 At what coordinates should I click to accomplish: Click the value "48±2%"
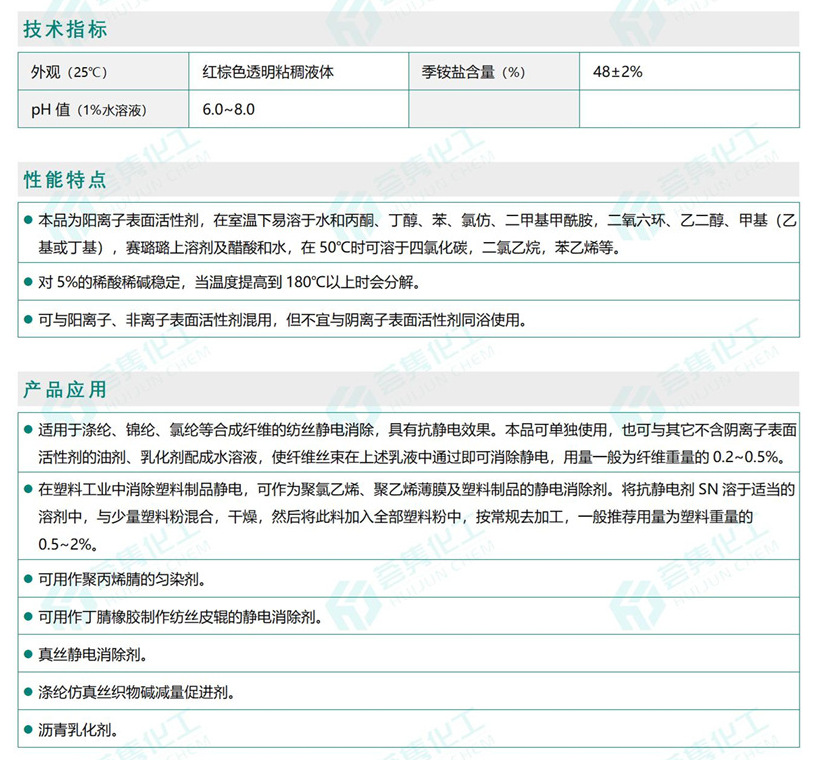click(x=617, y=72)
